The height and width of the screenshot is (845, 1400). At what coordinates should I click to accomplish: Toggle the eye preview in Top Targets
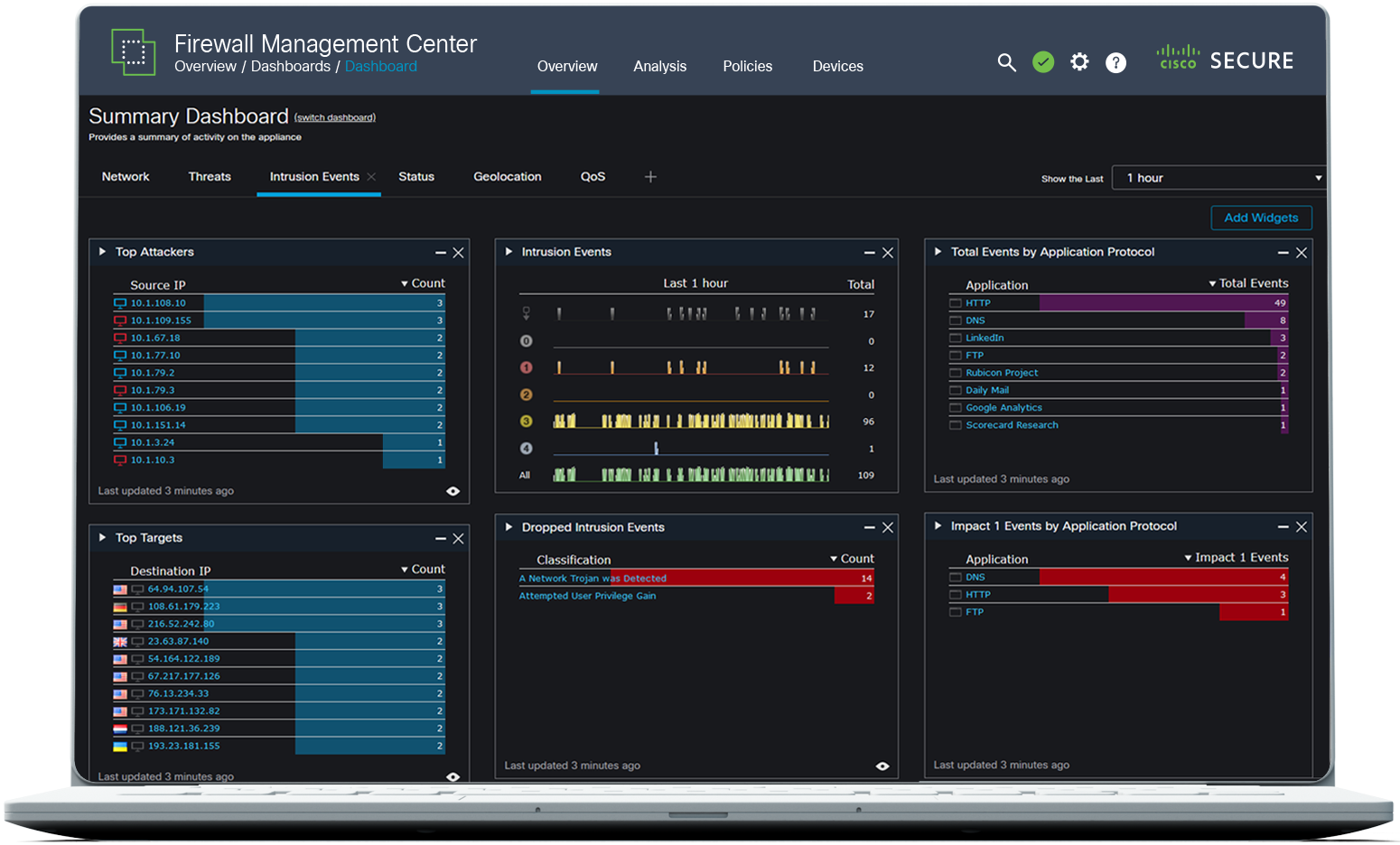click(453, 775)
